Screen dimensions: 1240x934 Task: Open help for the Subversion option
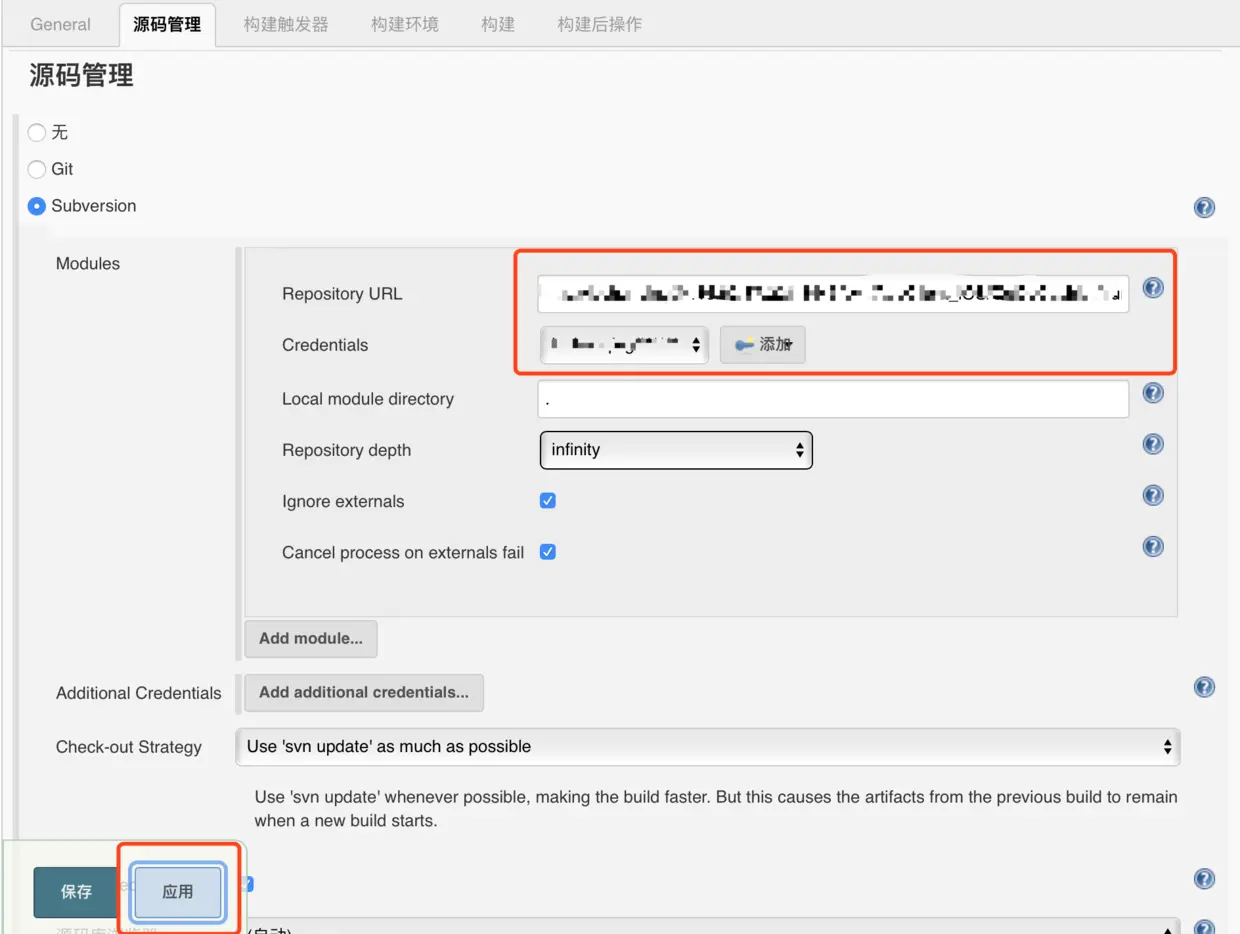pos(1204,208)
